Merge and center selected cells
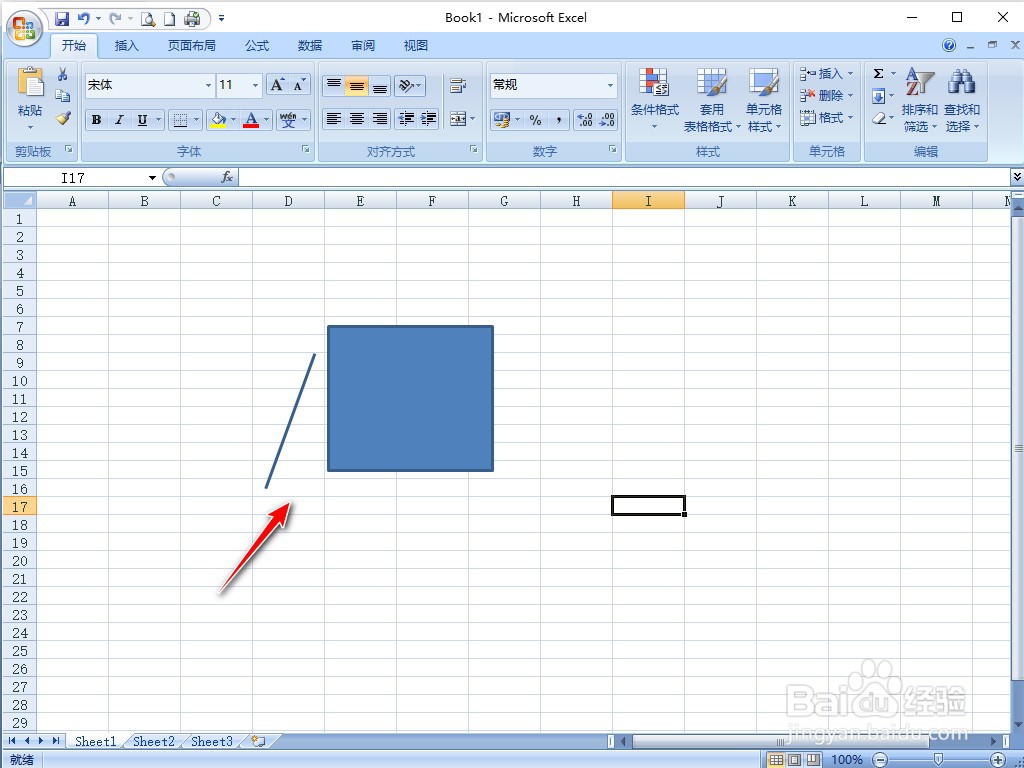Image resolution: width=1024 pixels, height=768 pixels. pos(458,119)
